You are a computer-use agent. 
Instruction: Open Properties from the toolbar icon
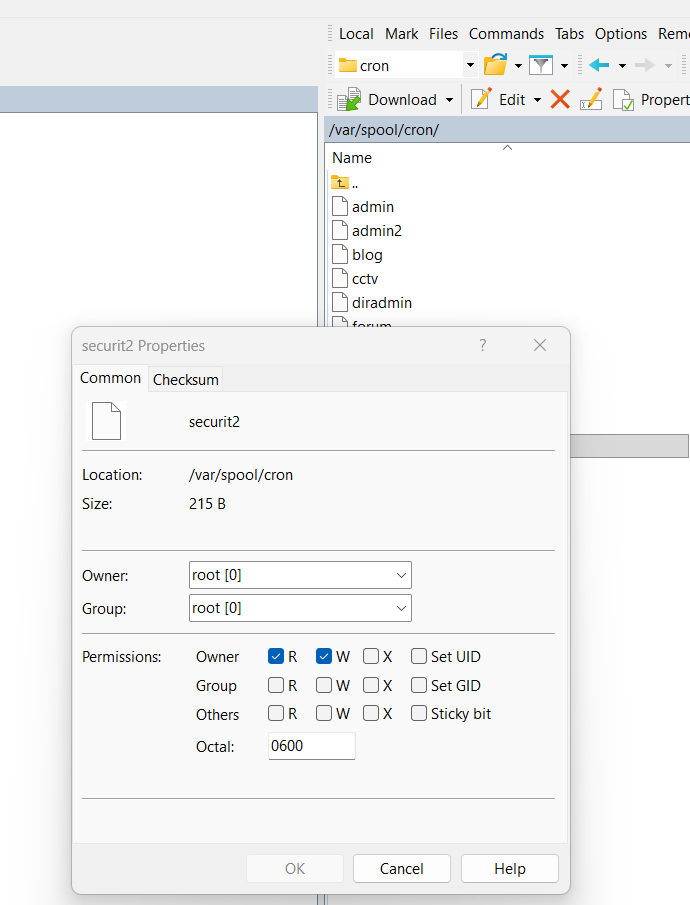pyautogui.click(x=623, y=100)
